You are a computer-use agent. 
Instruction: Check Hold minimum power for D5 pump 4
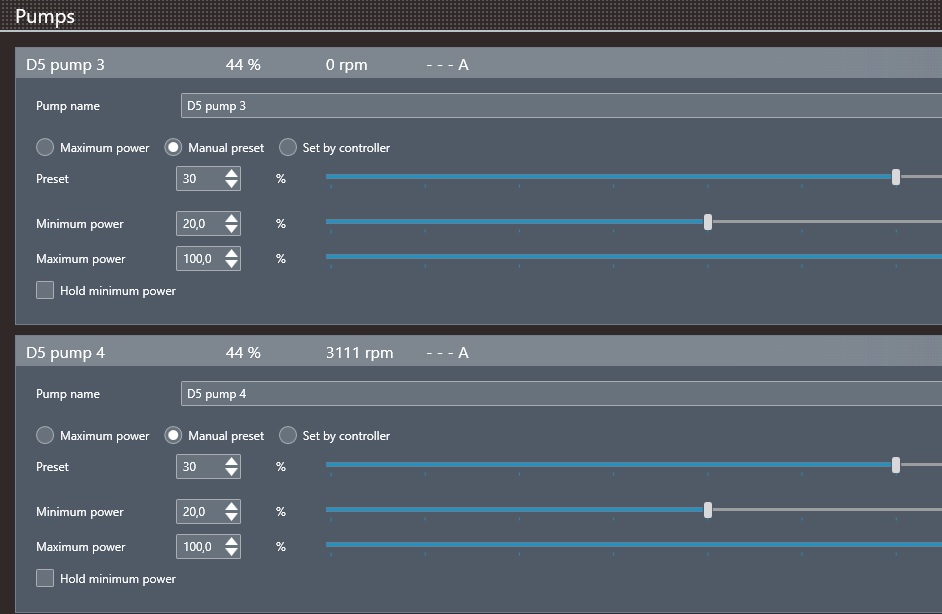tap(45, 578)
